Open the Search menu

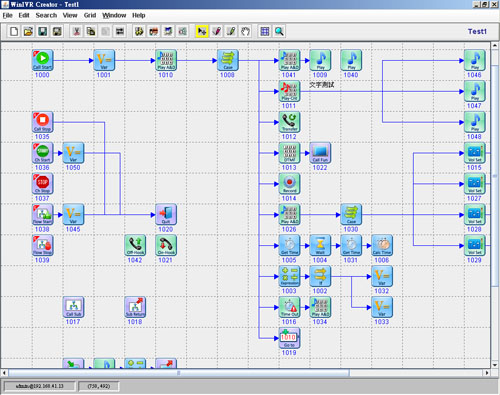pyautogui.click(x=46, y=15)
